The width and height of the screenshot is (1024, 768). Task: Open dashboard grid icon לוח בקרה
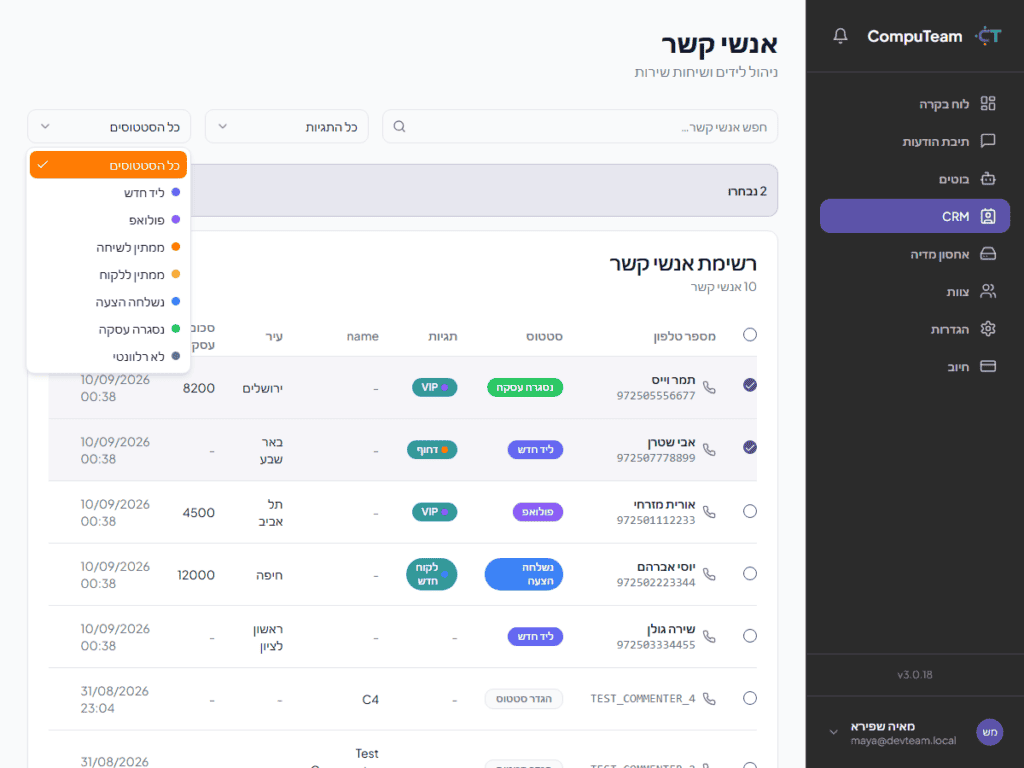[988, 103]
